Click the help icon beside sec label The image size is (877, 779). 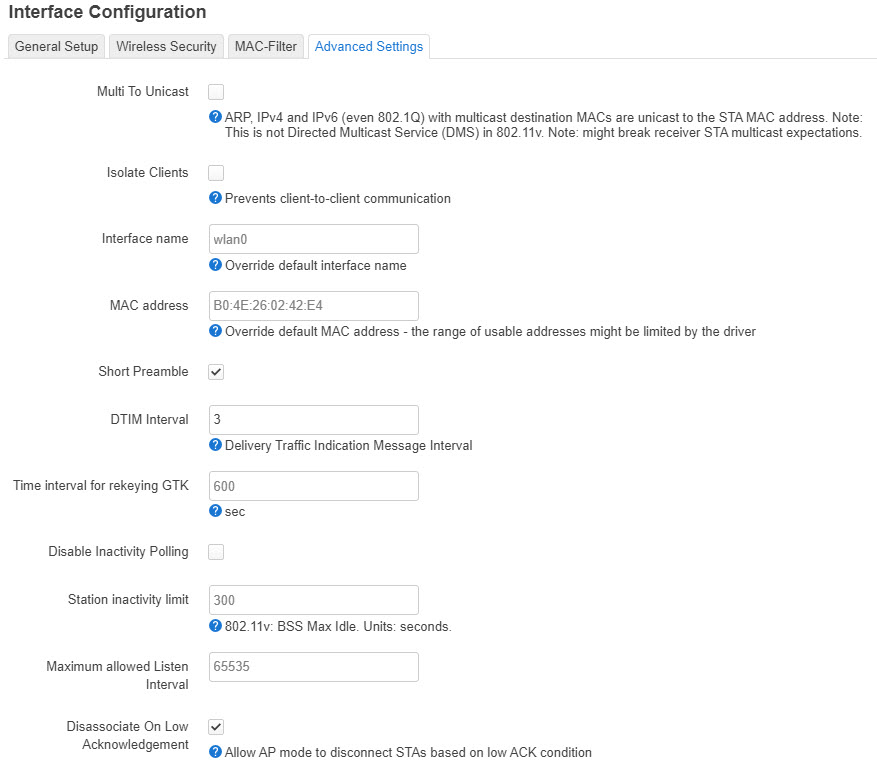[x=215, y=511]
